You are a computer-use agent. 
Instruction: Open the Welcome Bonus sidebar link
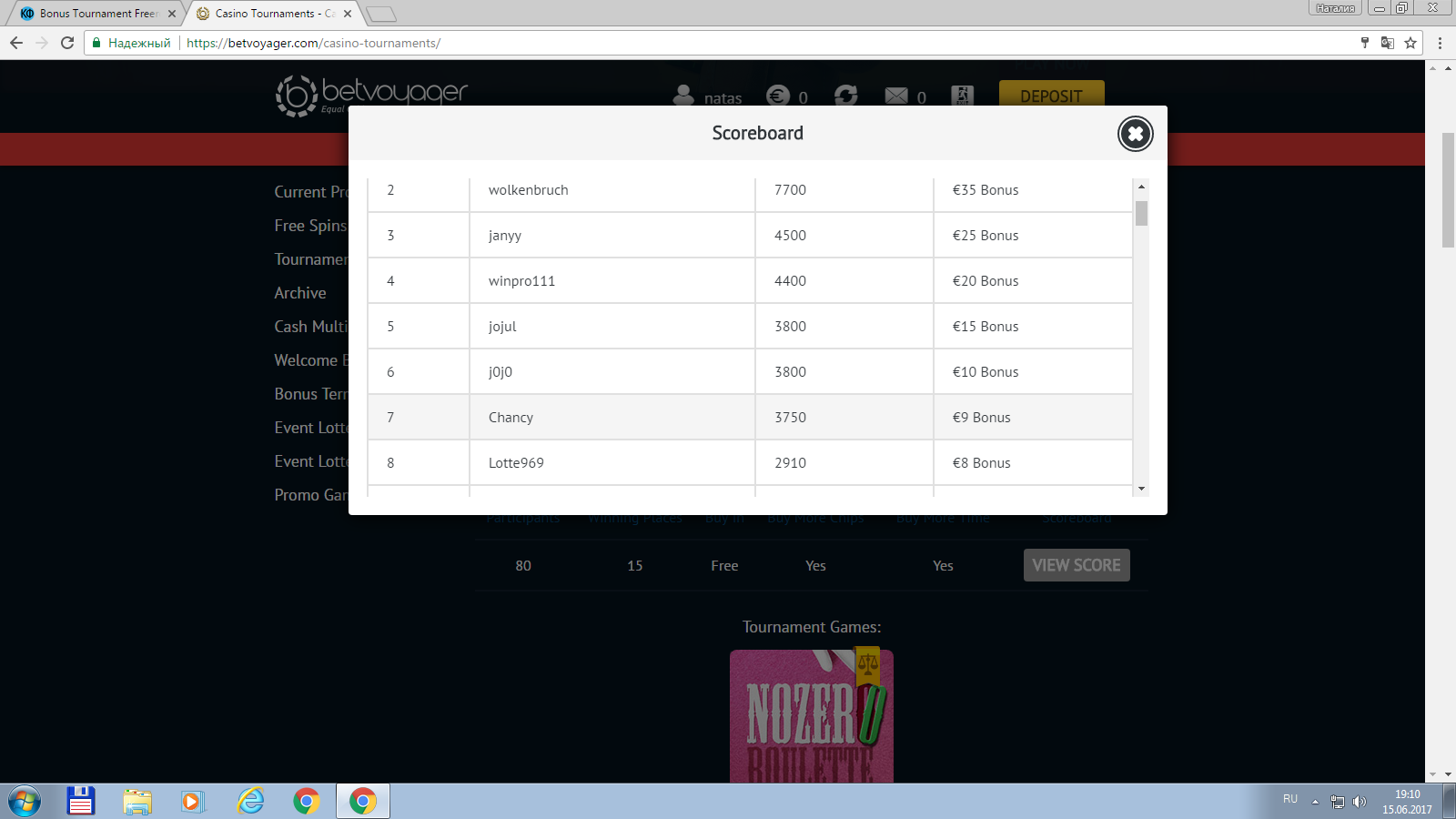click(x=311, y=360)
